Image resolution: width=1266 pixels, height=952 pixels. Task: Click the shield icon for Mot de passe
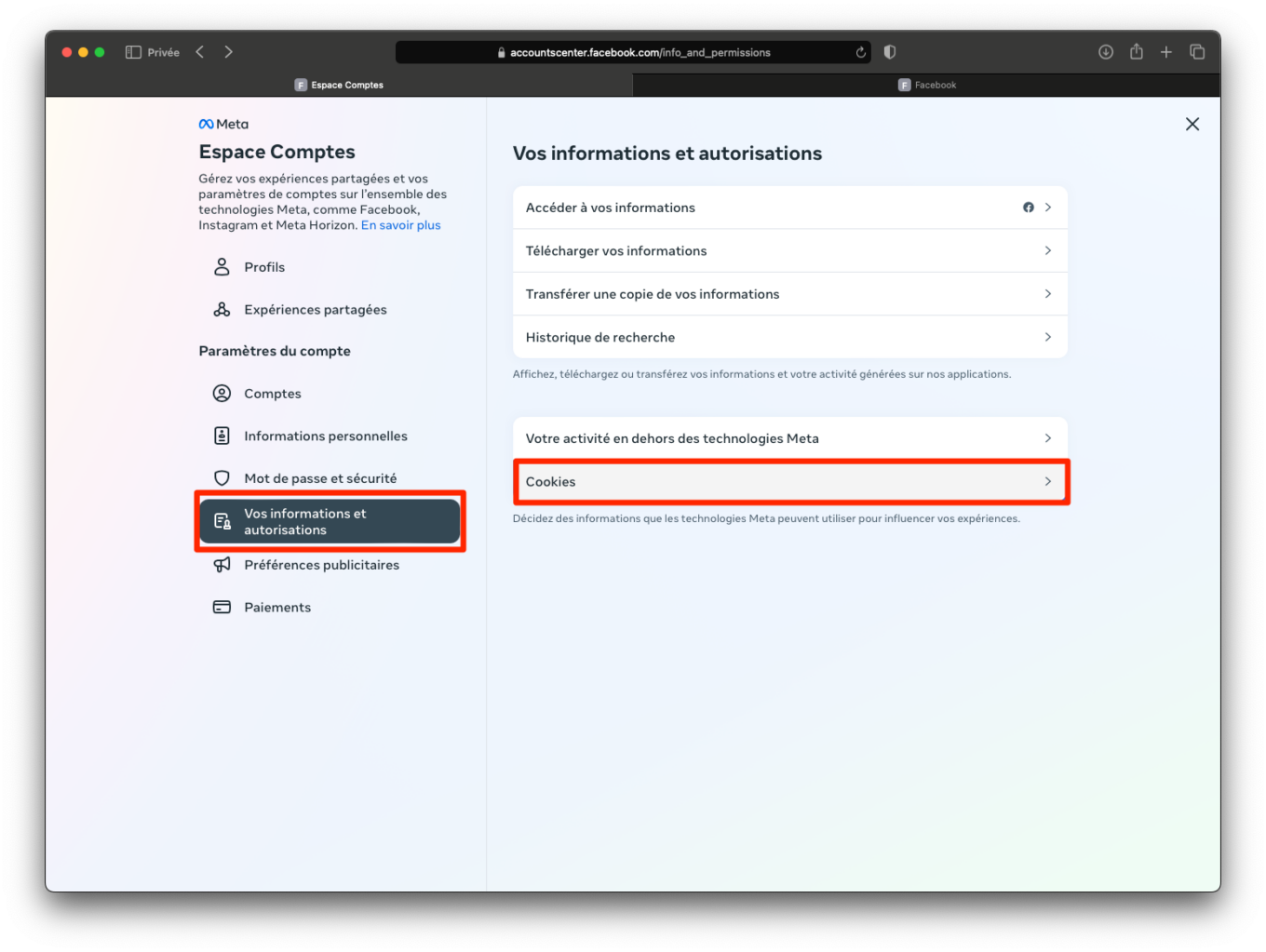coord(222,478)
